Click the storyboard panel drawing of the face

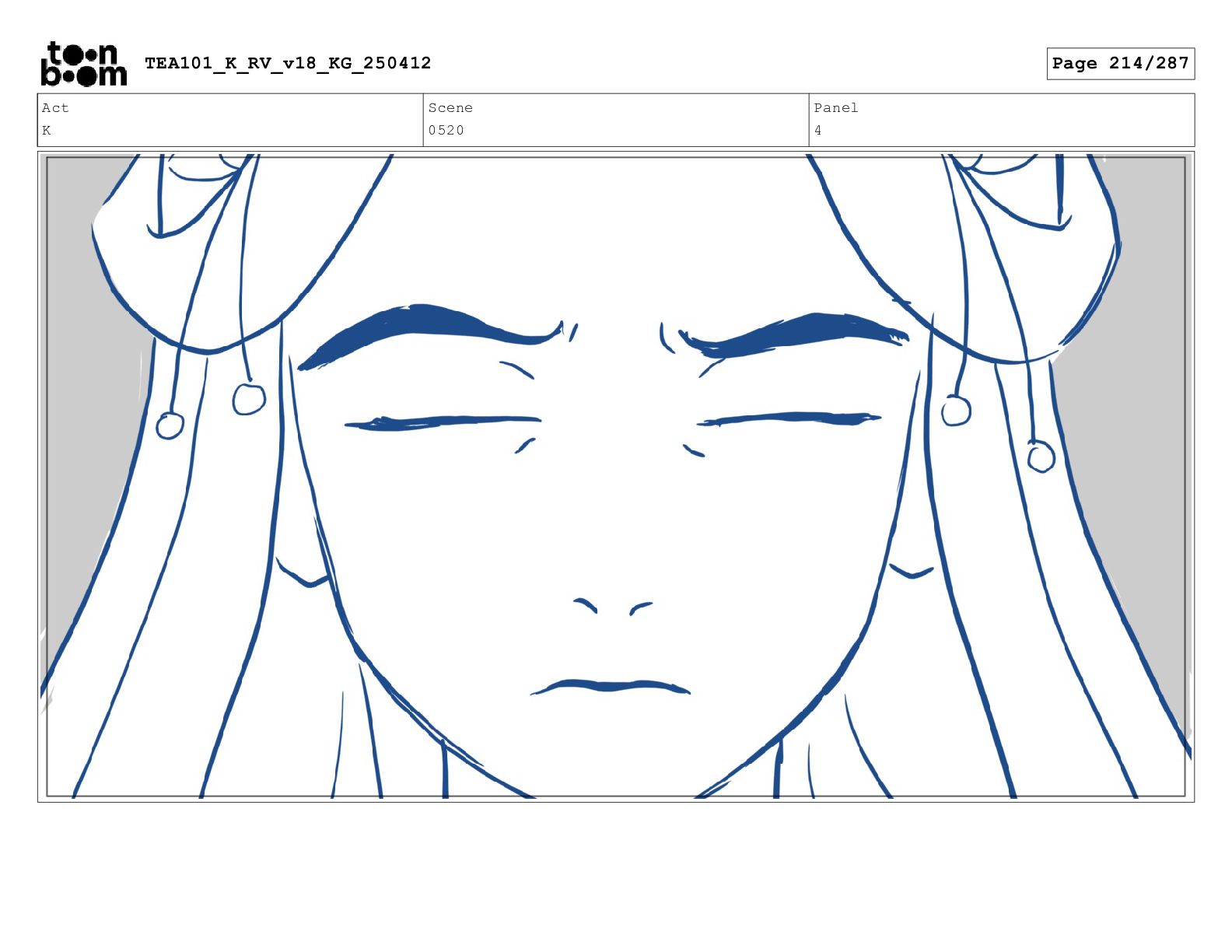pyautogui.click(x=616, y=476)
